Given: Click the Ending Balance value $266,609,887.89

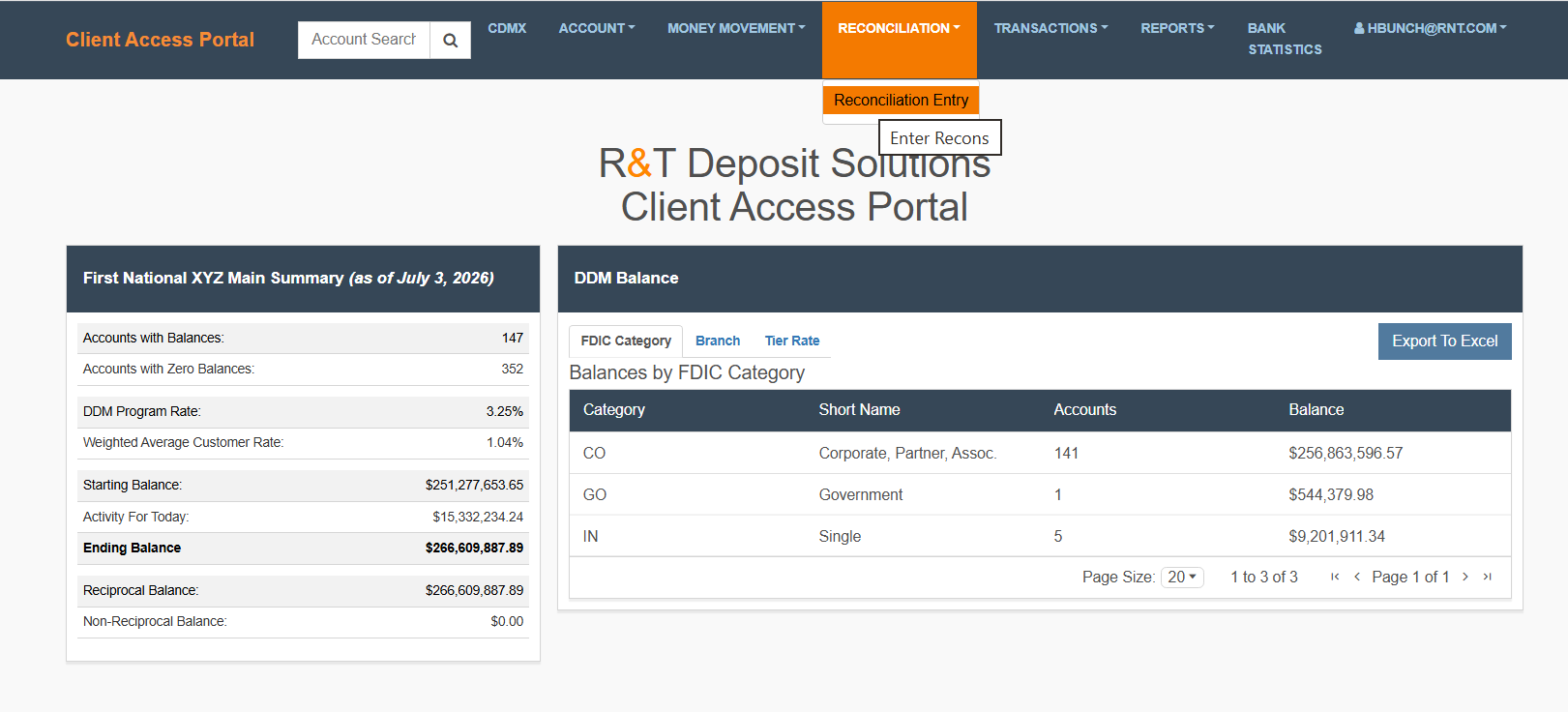Looking at the screenshot, I should click(474, 548).
